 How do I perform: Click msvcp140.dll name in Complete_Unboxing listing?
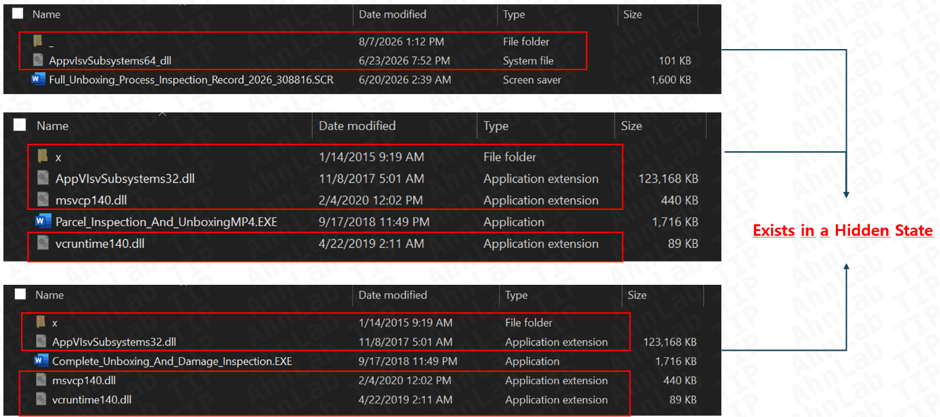[x=82, y=380]
